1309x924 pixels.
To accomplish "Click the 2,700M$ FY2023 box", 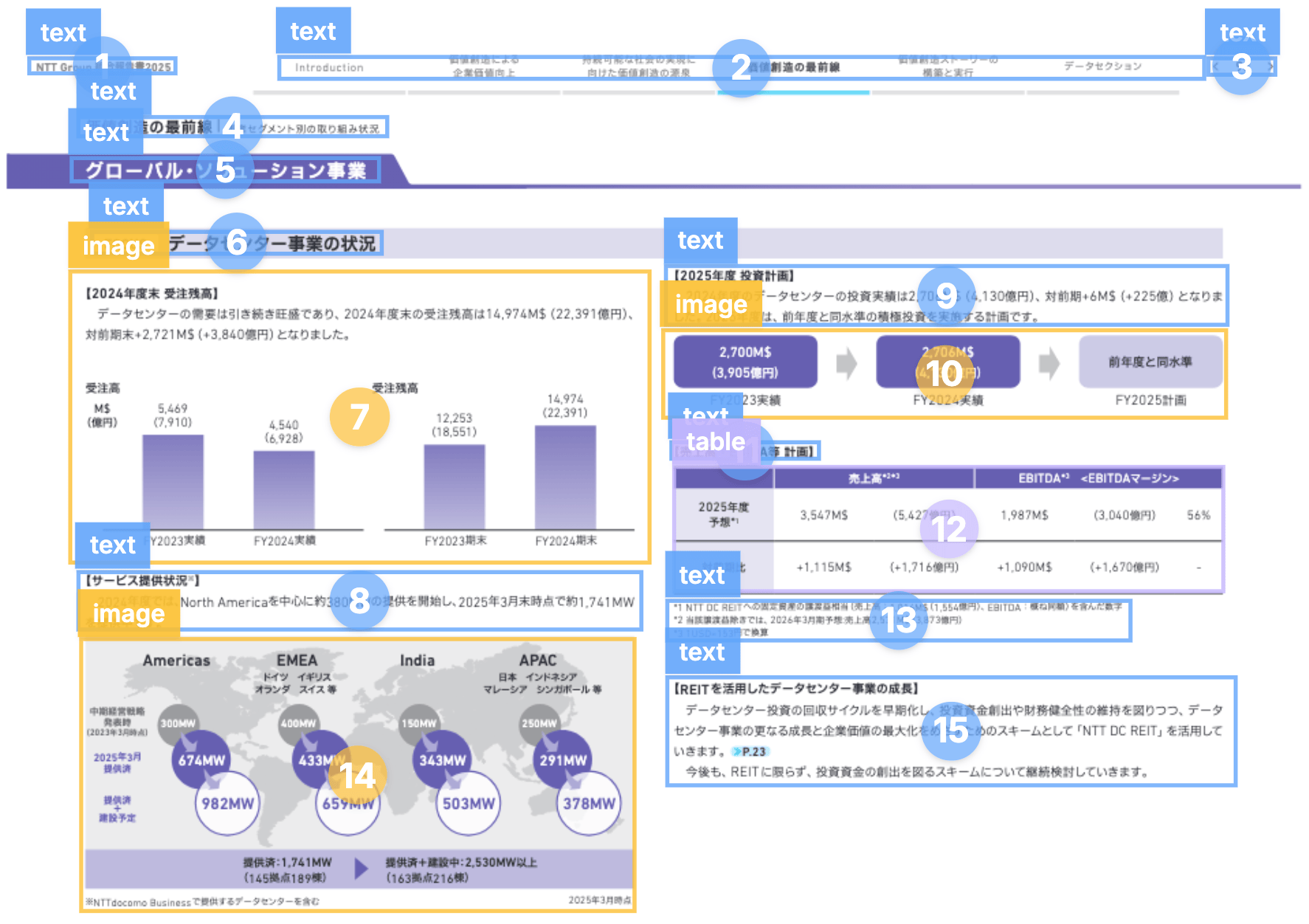I will 745,362.
